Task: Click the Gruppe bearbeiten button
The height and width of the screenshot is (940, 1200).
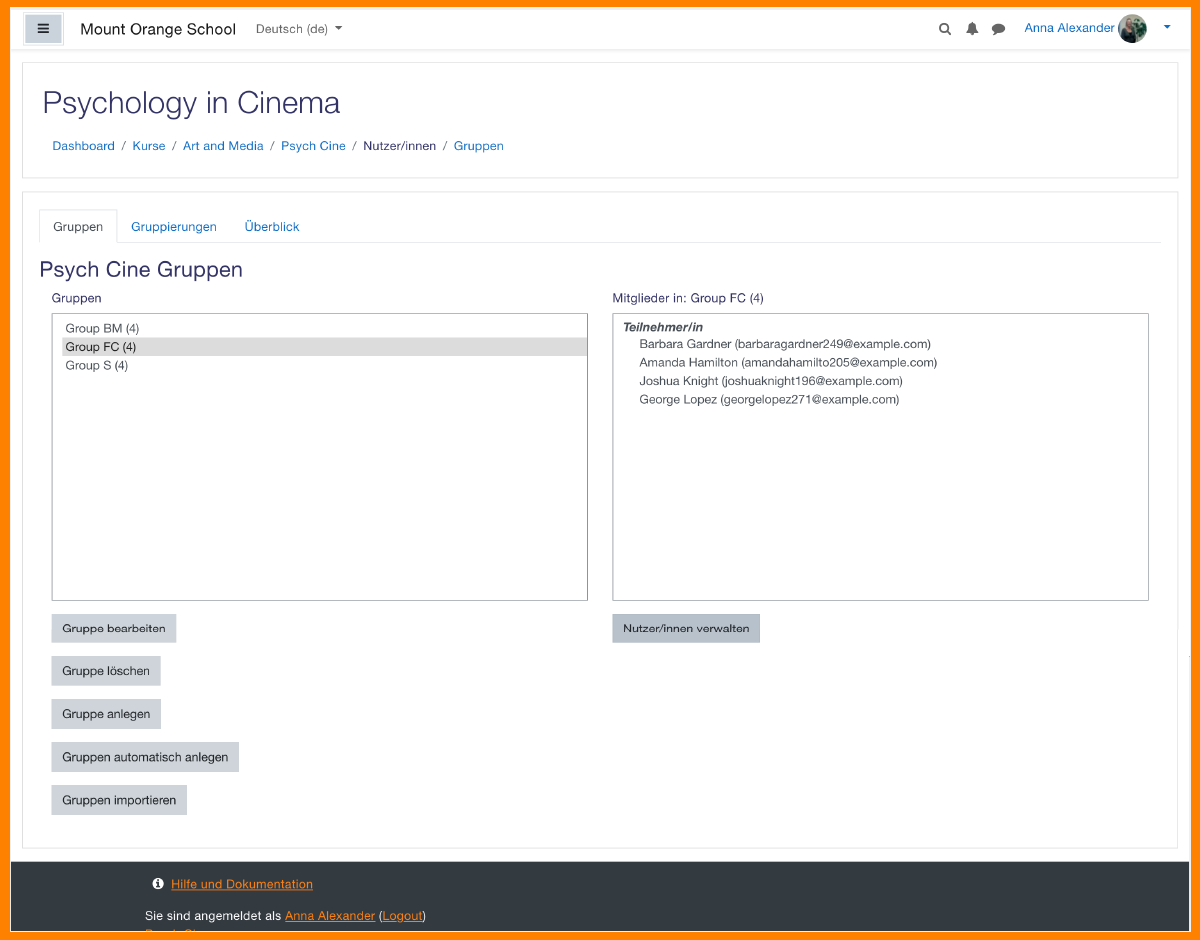Action: coord(114,629)
